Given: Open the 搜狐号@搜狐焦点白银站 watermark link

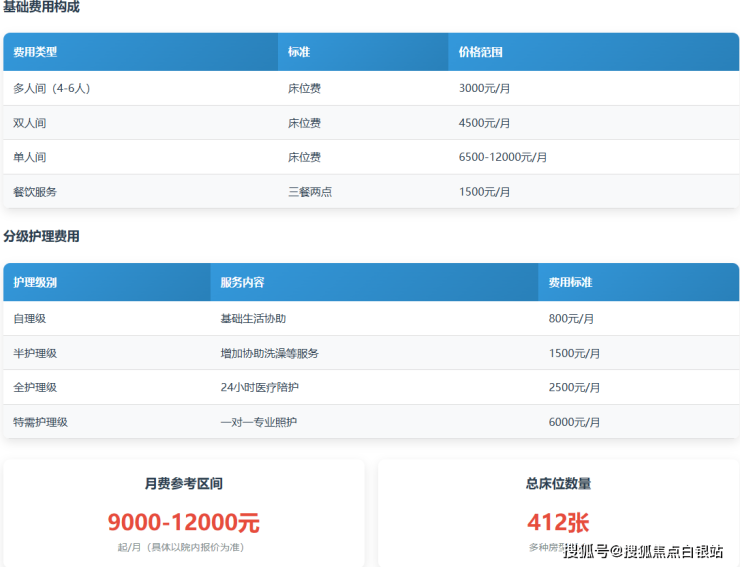Looking at the screenshot, I should pyautogui.click(x=643, y=552).
